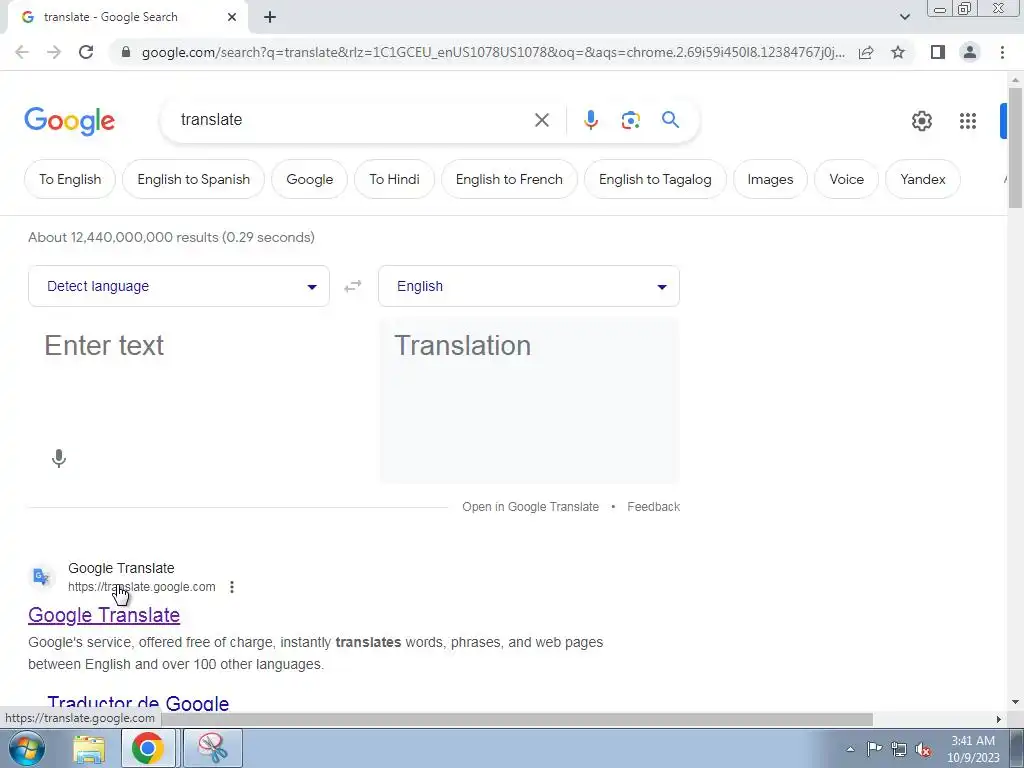Viewport: 1024px width, 768px height.
Task: Select the English to Tagalog chip
Action: (x=655, y=179)
